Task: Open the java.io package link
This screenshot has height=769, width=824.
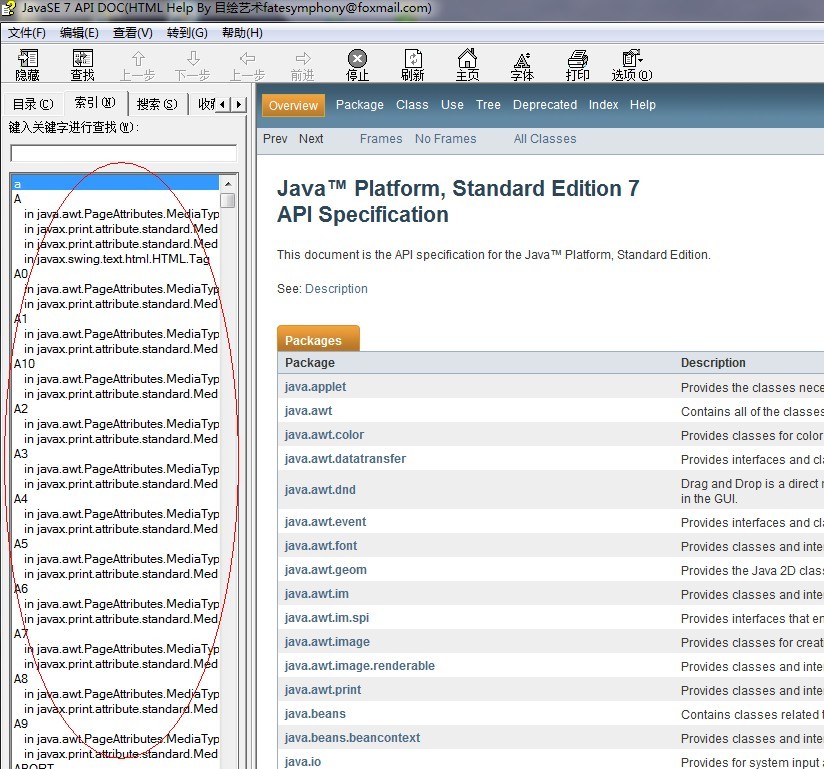Action: click(x=303, y=762)
